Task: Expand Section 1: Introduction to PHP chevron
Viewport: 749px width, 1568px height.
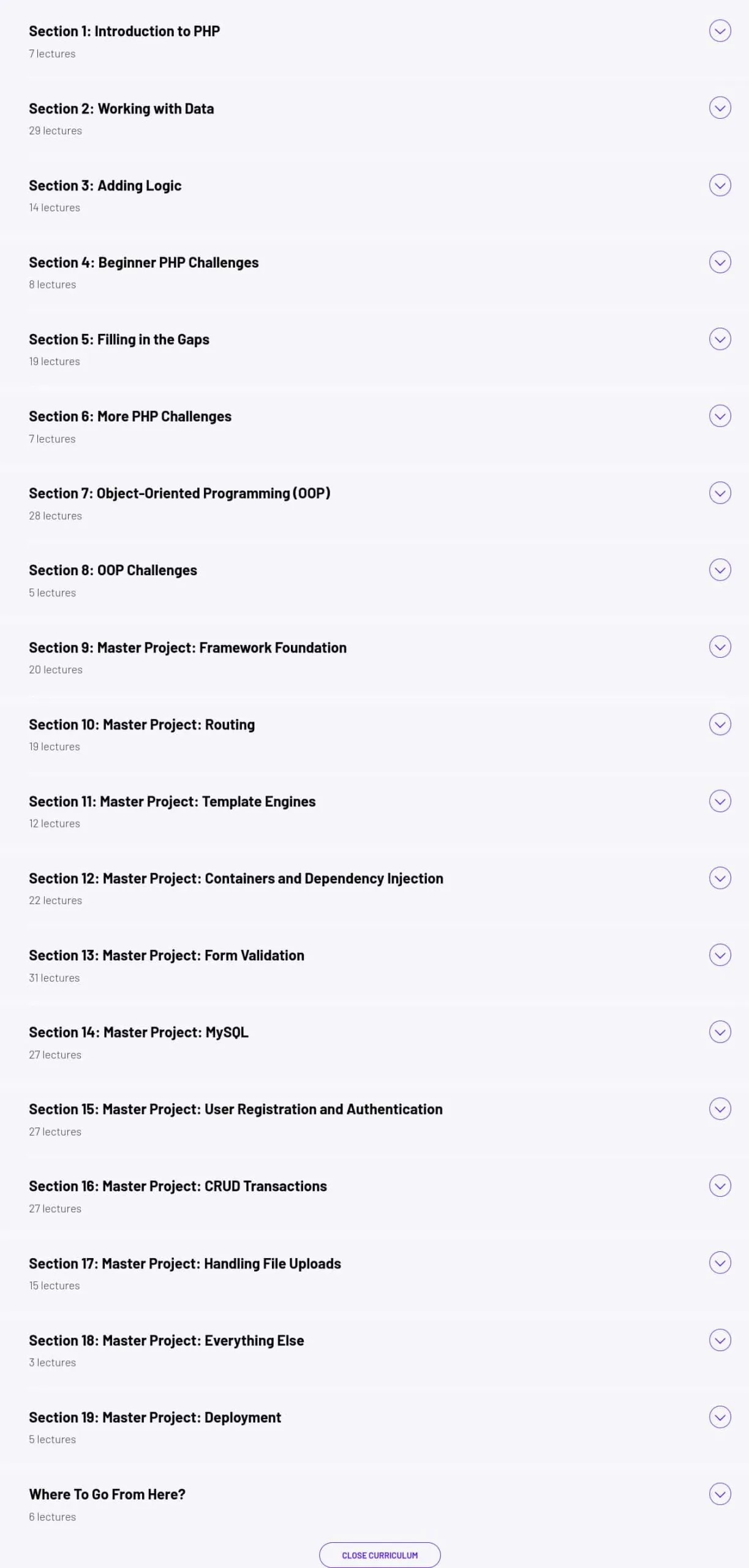Action: [x=720, y=31]
